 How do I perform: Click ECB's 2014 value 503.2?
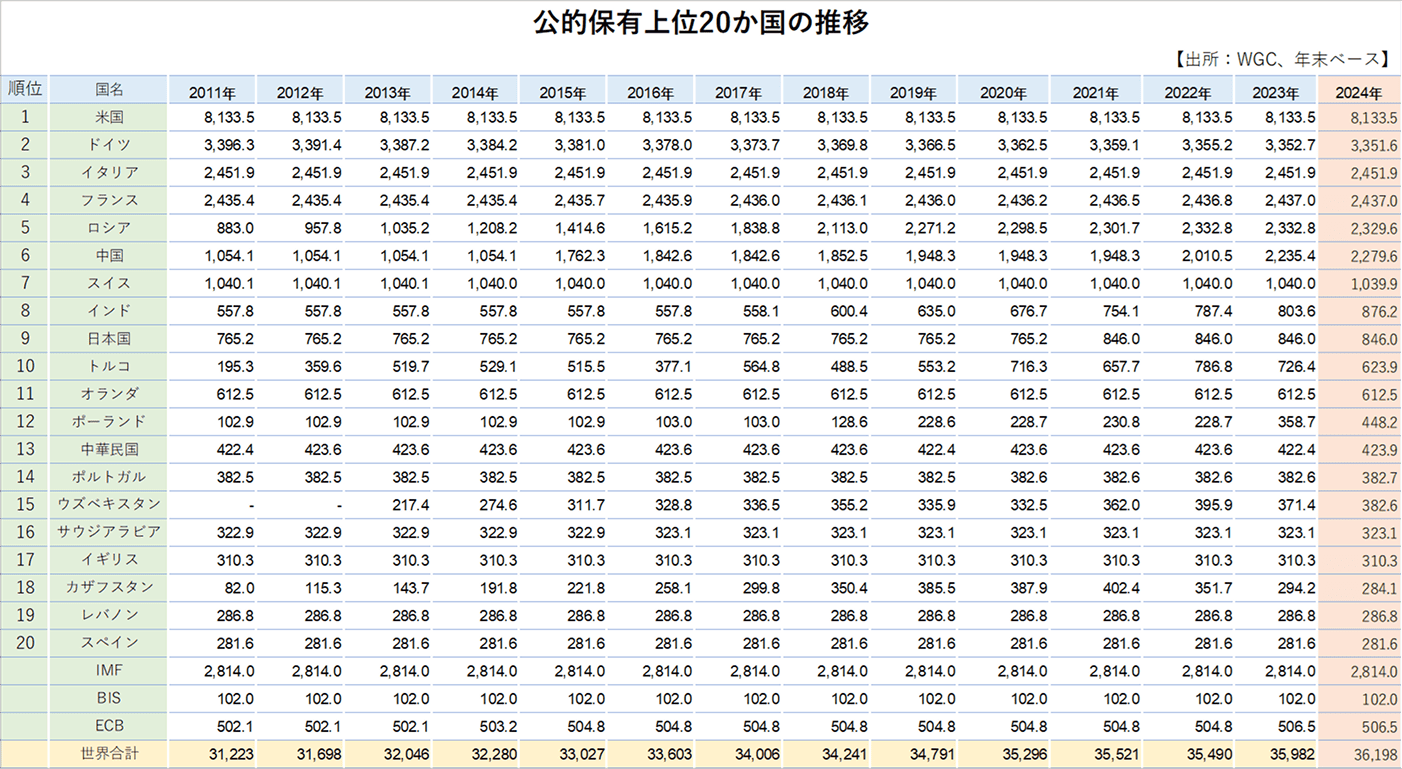pyautogui.click(x=499, y=726)
